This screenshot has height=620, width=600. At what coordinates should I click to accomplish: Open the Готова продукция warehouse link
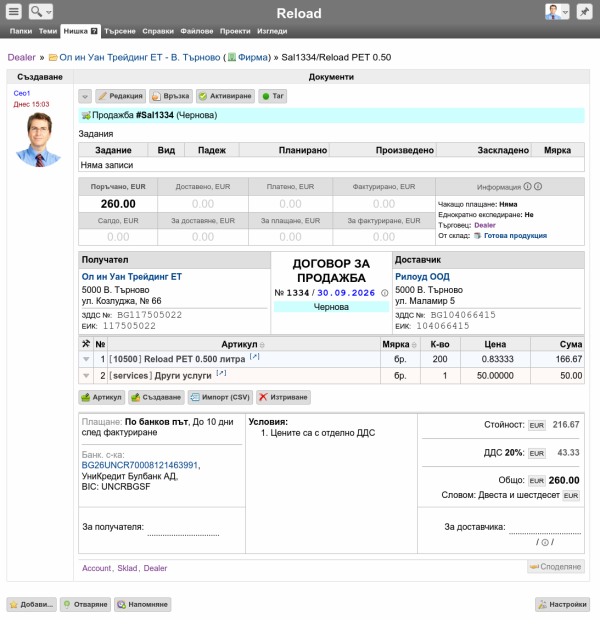pyautogui.click(x=515, y=236)
